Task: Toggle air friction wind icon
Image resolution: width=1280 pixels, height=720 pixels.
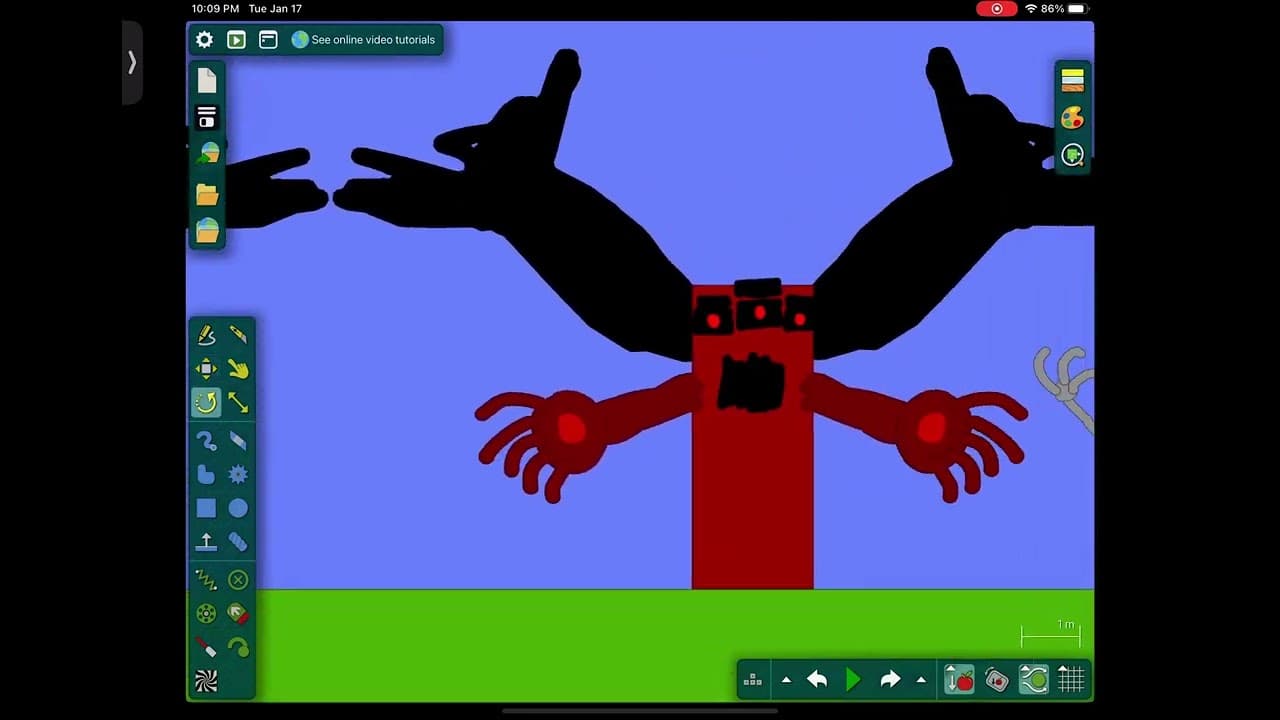Action: (x=1034, y=680)
